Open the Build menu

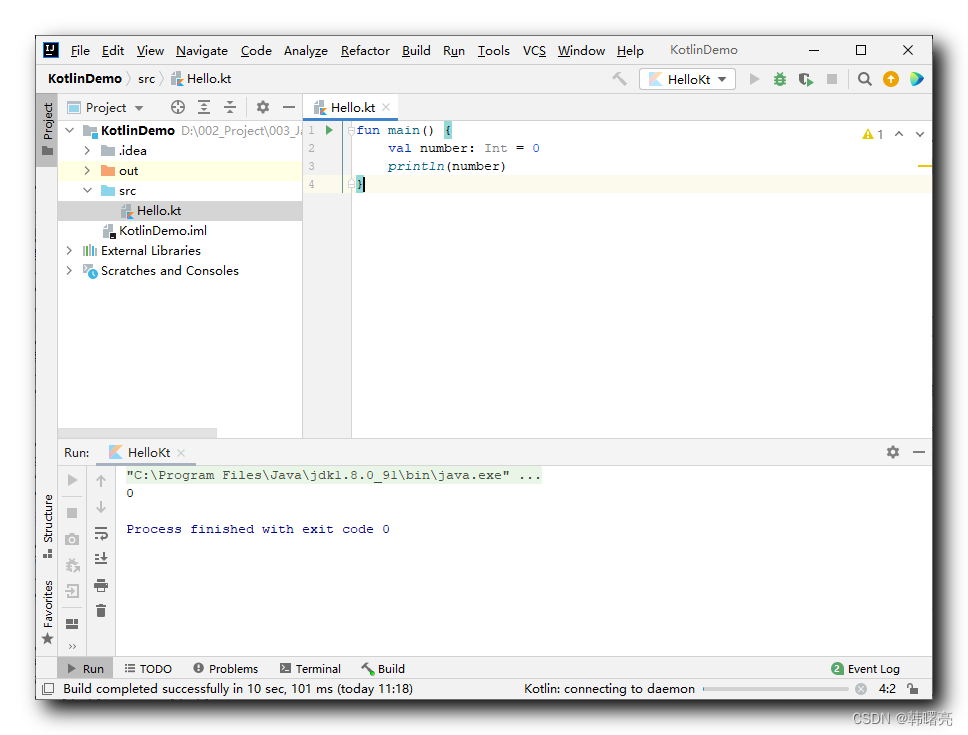point(416,51)
